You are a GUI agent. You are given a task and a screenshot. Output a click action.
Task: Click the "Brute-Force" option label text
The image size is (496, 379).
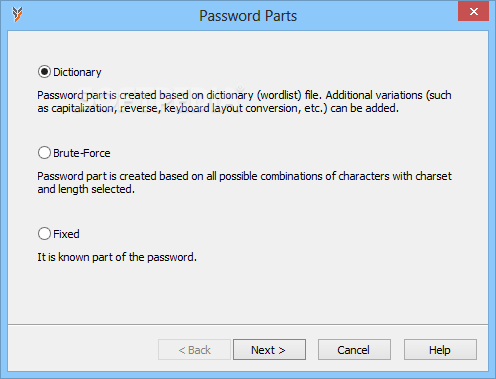pos(82,153)
